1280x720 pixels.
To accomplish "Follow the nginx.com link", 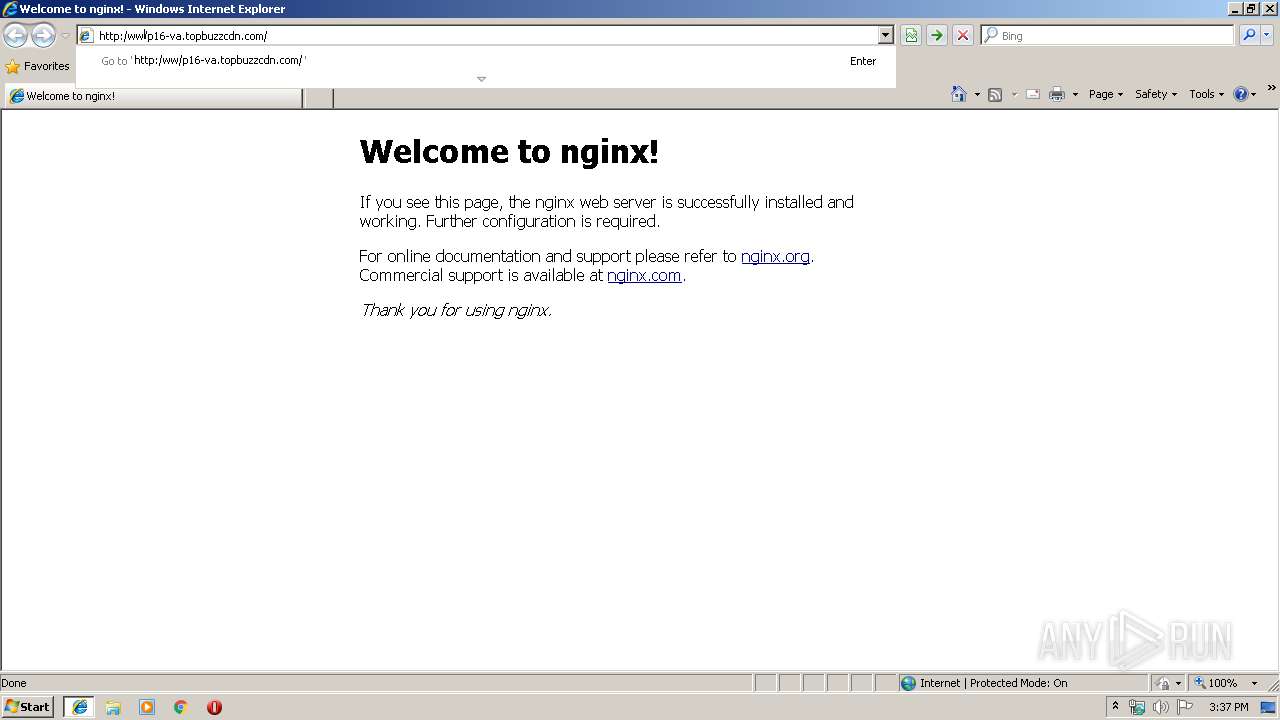I will [644, 275].
